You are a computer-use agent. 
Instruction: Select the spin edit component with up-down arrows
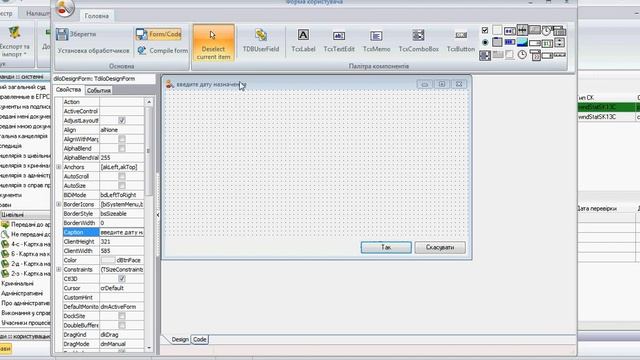click(560, 42)
